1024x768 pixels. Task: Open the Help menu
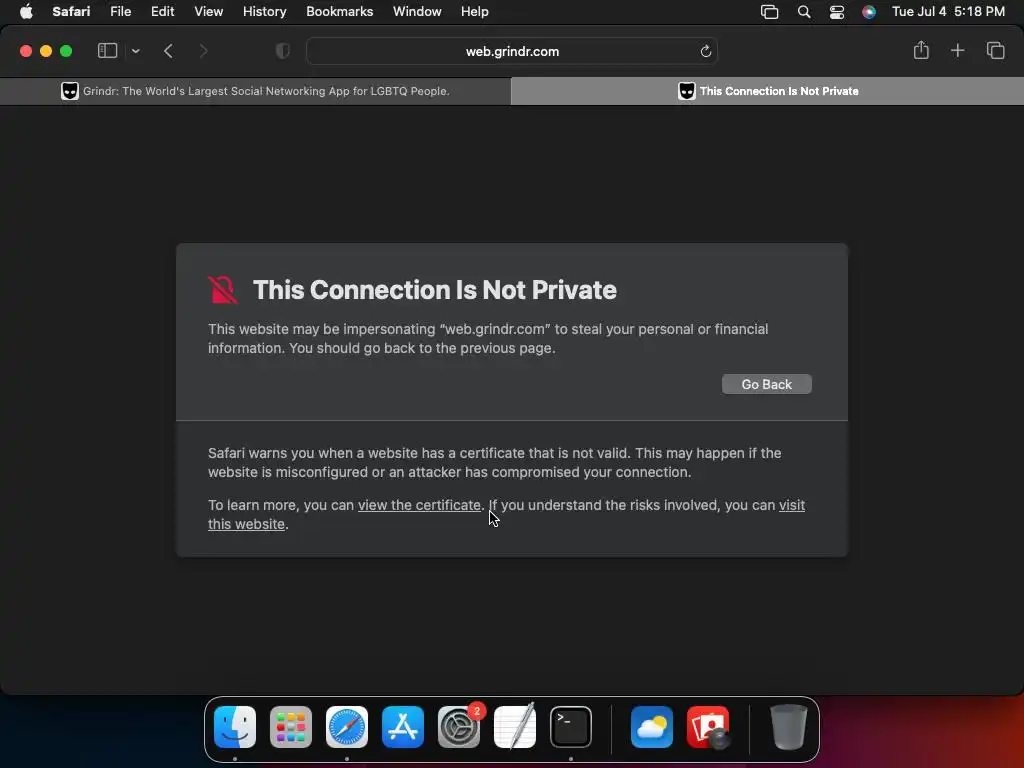474,12
